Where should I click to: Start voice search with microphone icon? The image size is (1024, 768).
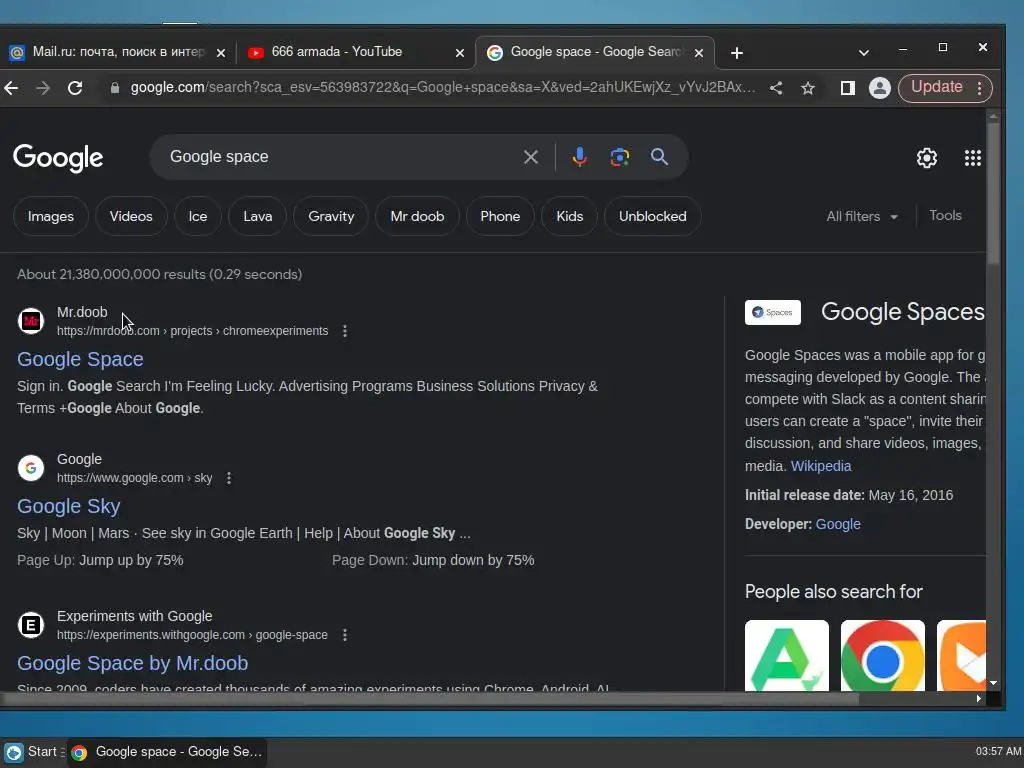[x=579, y=157]
